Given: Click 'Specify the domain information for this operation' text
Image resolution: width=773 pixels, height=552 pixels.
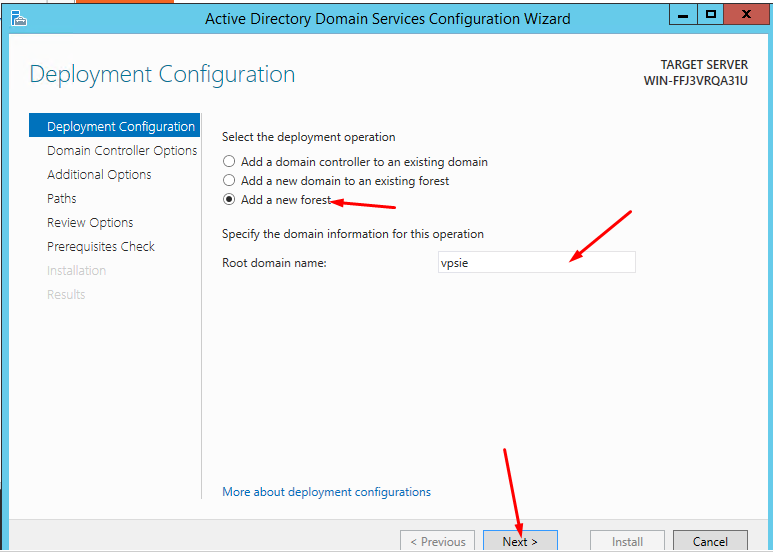Looking at the screenshot, I should [353, 234].
